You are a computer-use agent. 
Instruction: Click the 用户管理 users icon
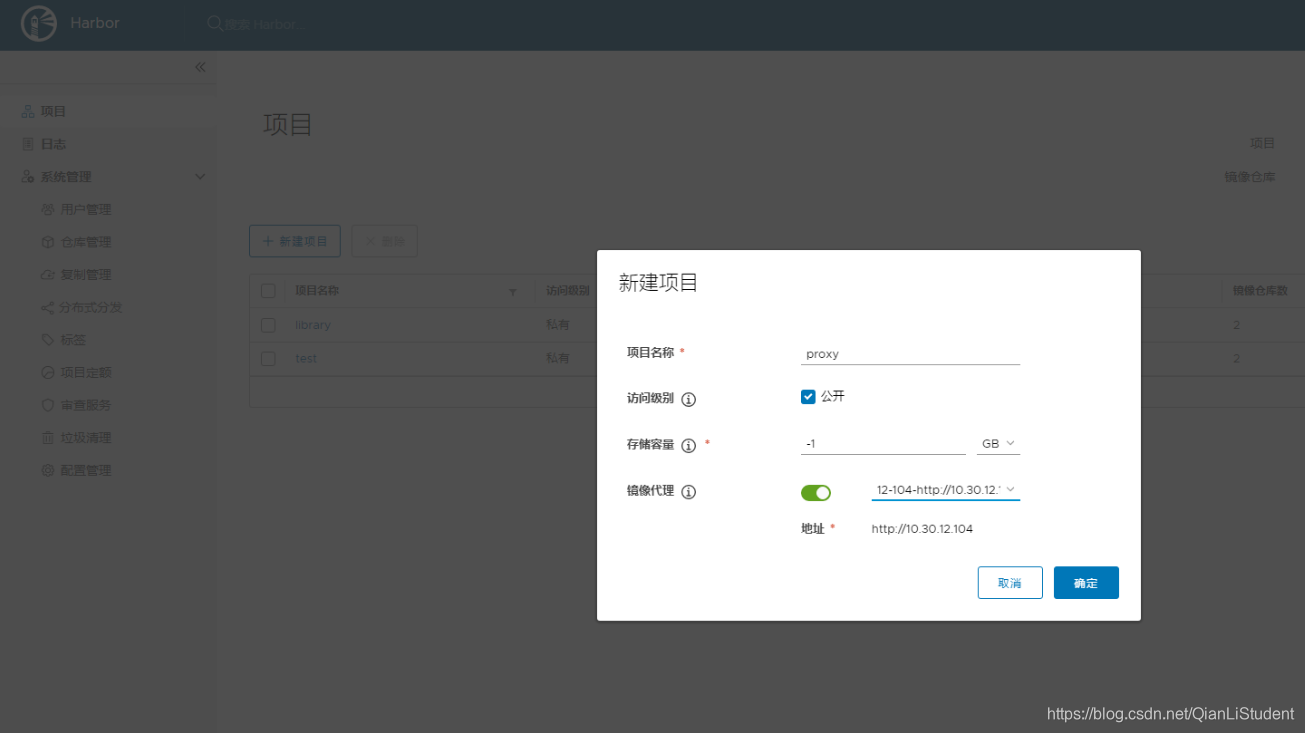point(47,210)
